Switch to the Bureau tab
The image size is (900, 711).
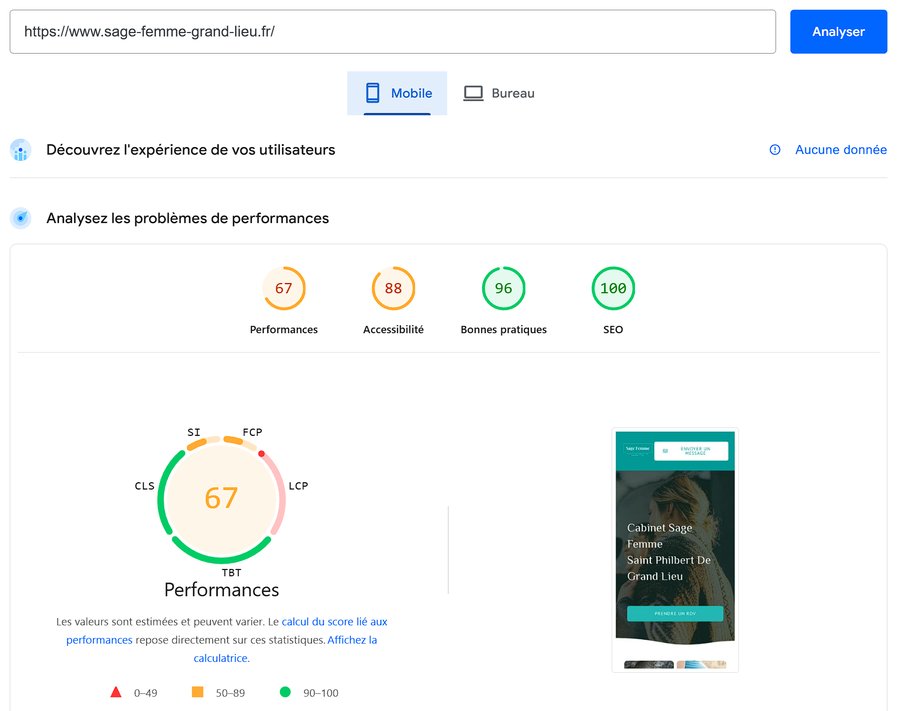click(500, 92)
